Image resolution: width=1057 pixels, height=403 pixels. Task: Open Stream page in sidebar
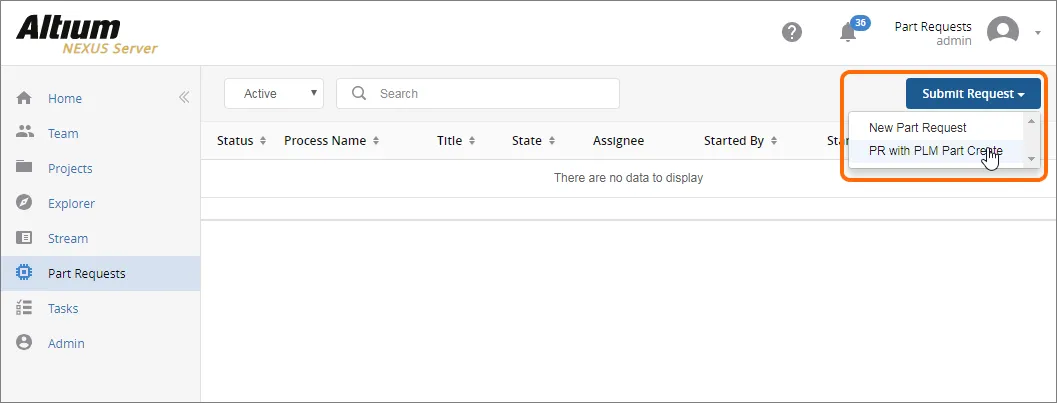pos(67,239)
